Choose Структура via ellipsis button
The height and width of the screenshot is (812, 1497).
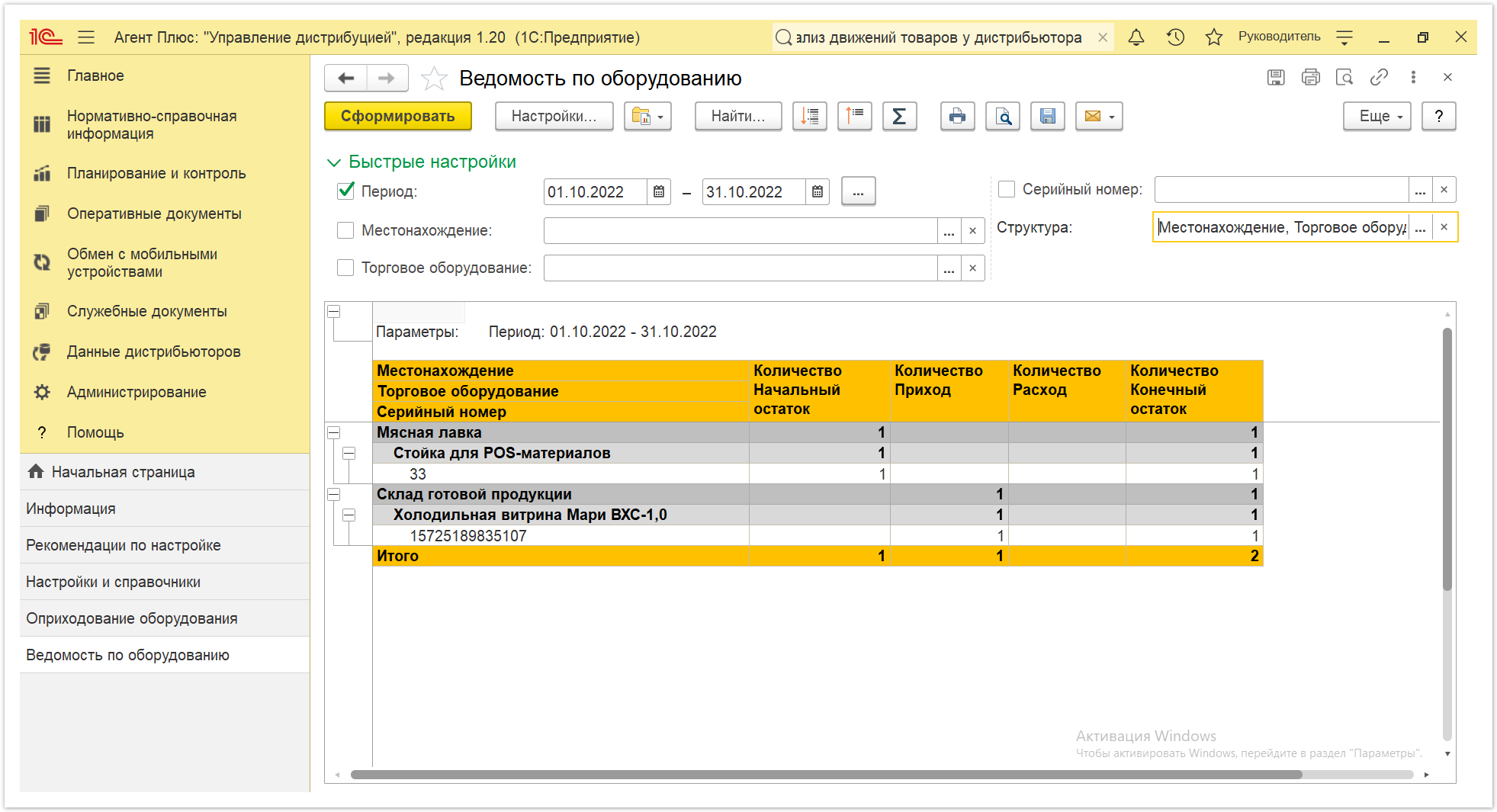1420,226
